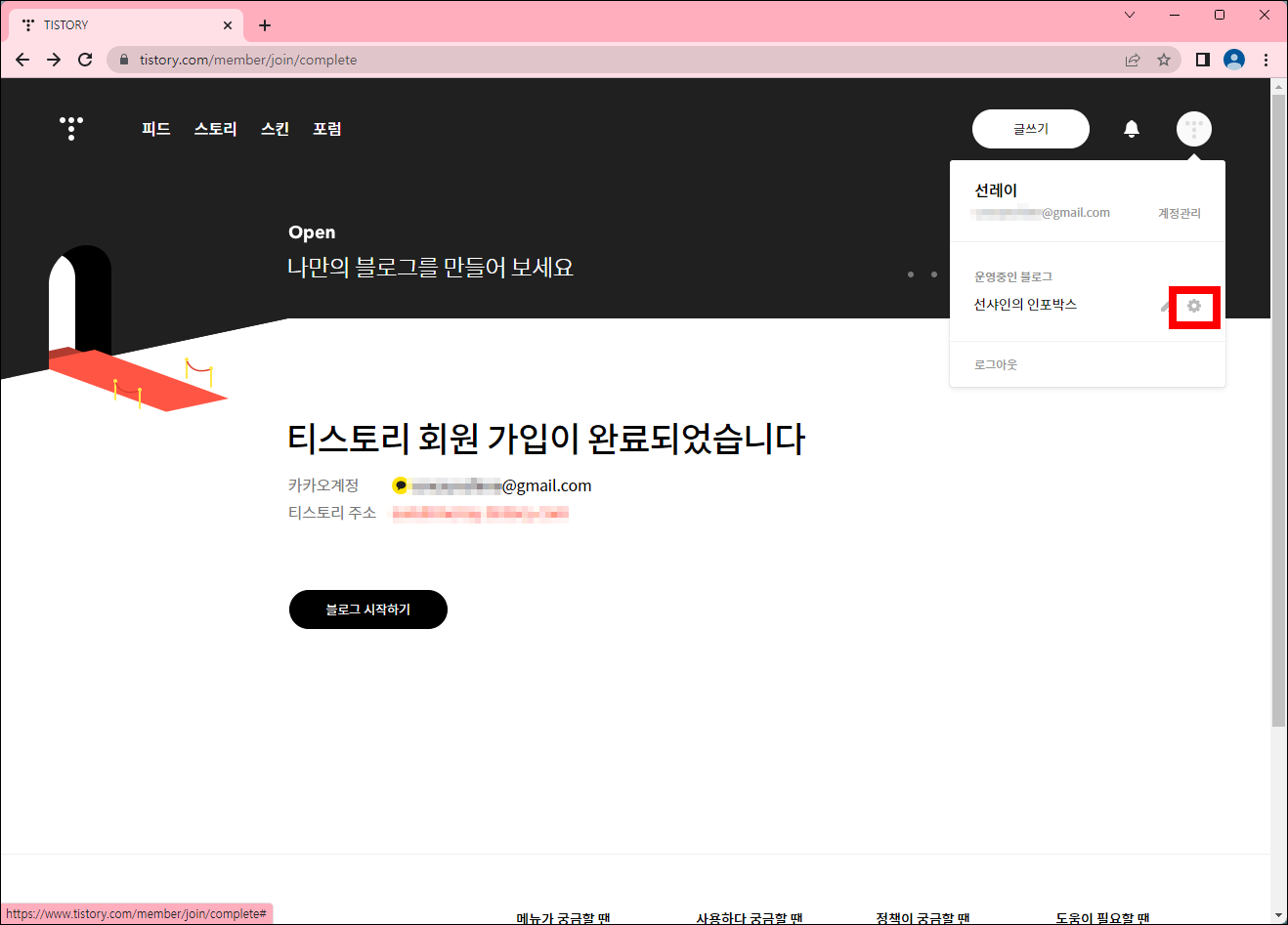The height and width of the screenshot is (925, 1288).
Task: Click 로그아웃 in the profile menu
Action: coord(996,364)
